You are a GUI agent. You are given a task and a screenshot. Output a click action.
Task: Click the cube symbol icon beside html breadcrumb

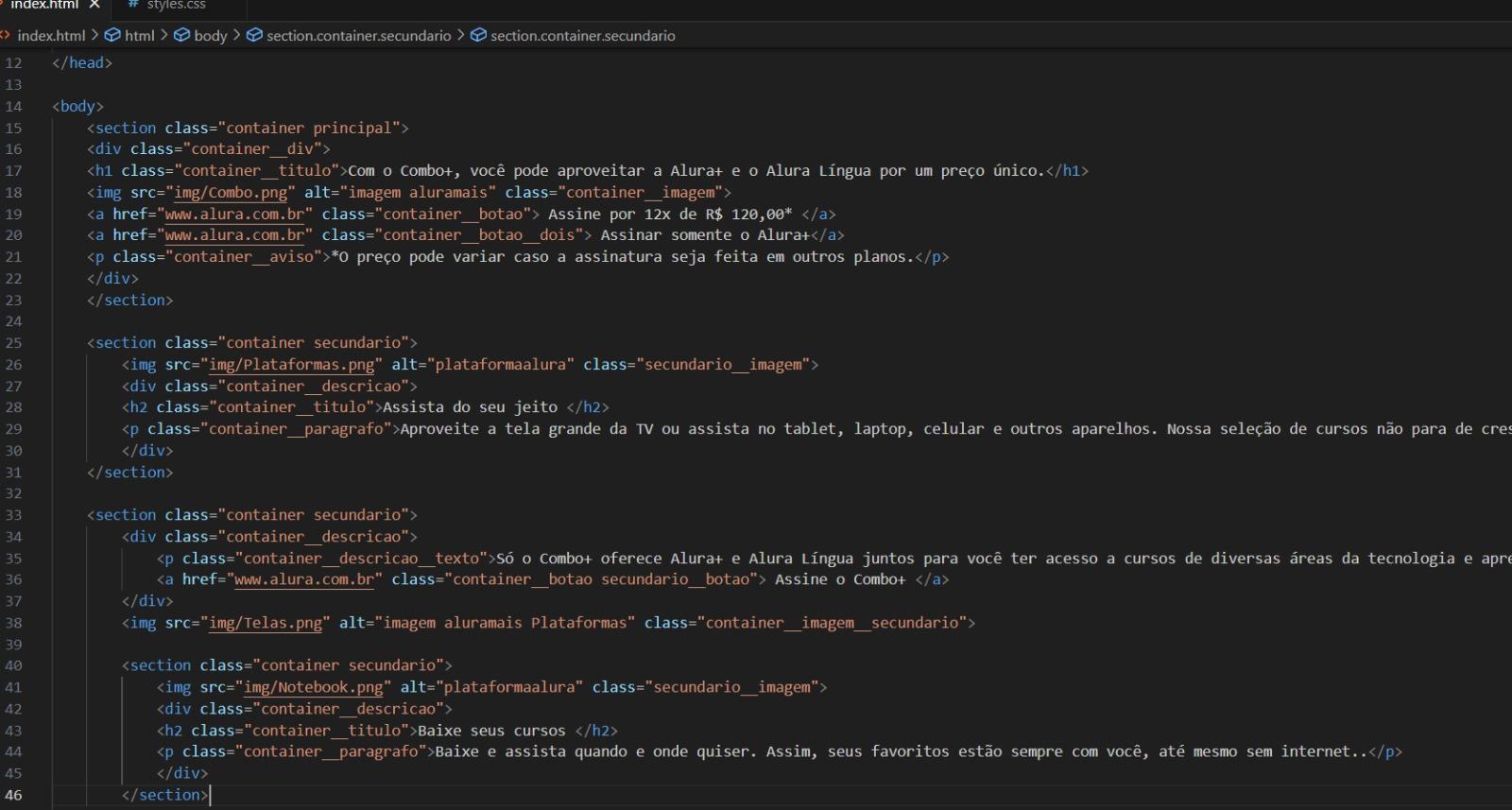(x=112, y=36)
